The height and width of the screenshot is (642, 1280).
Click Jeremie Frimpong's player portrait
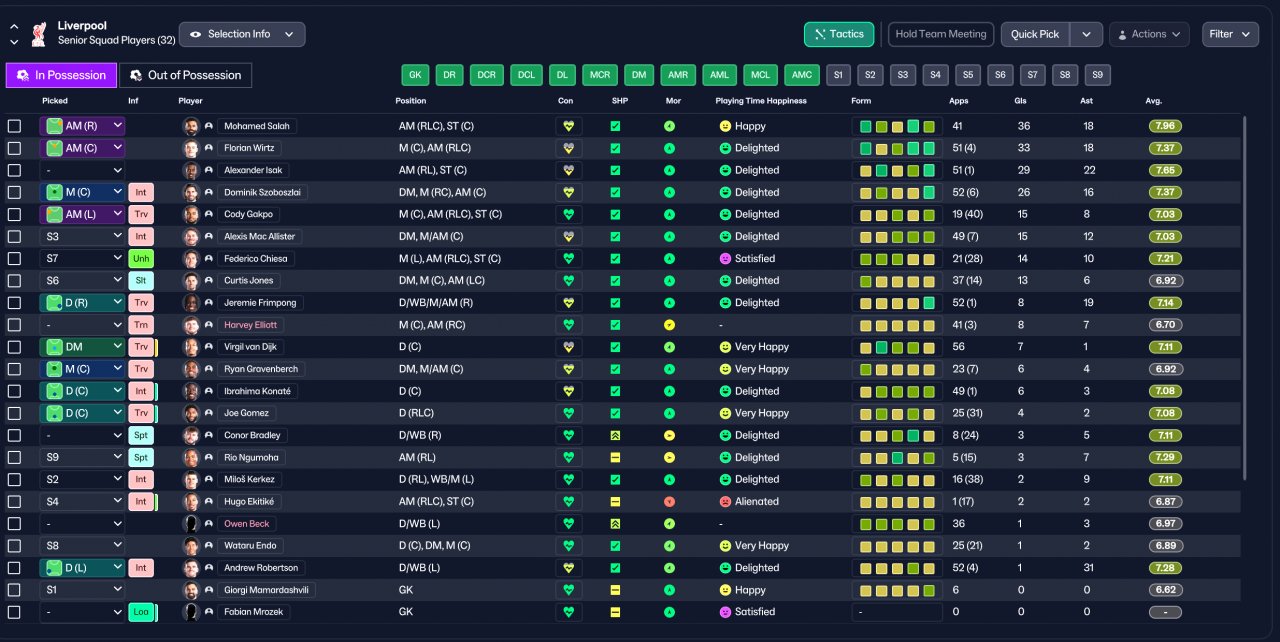point(191,303)
